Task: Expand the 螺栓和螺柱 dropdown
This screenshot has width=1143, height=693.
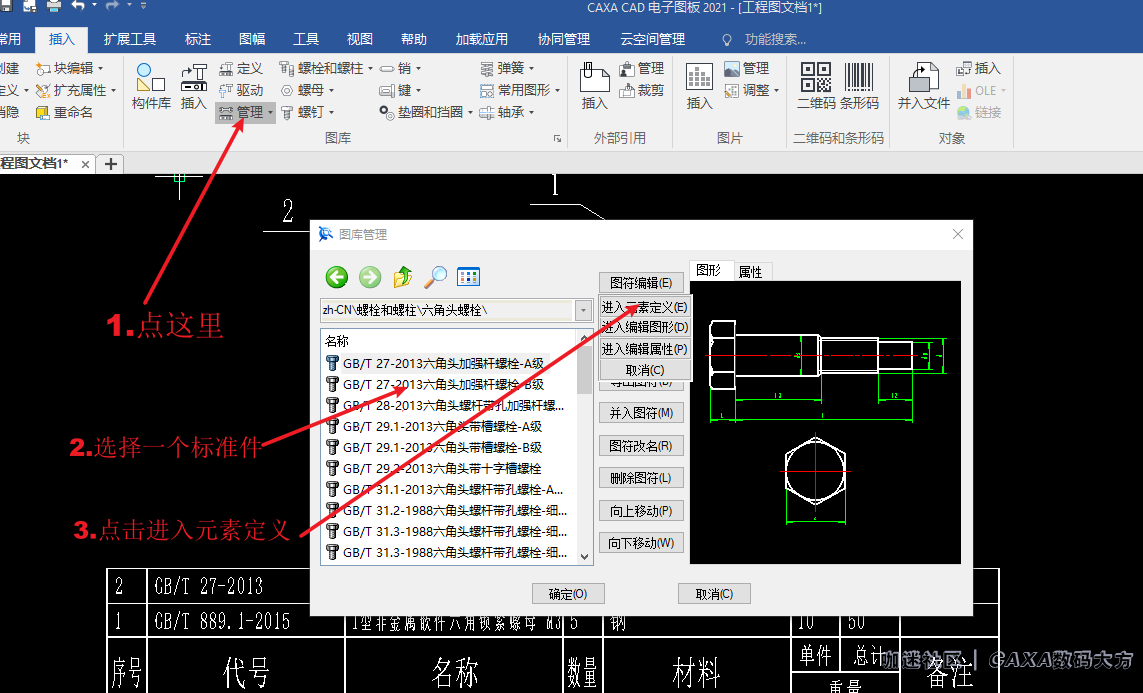Action: pos(370,69)
